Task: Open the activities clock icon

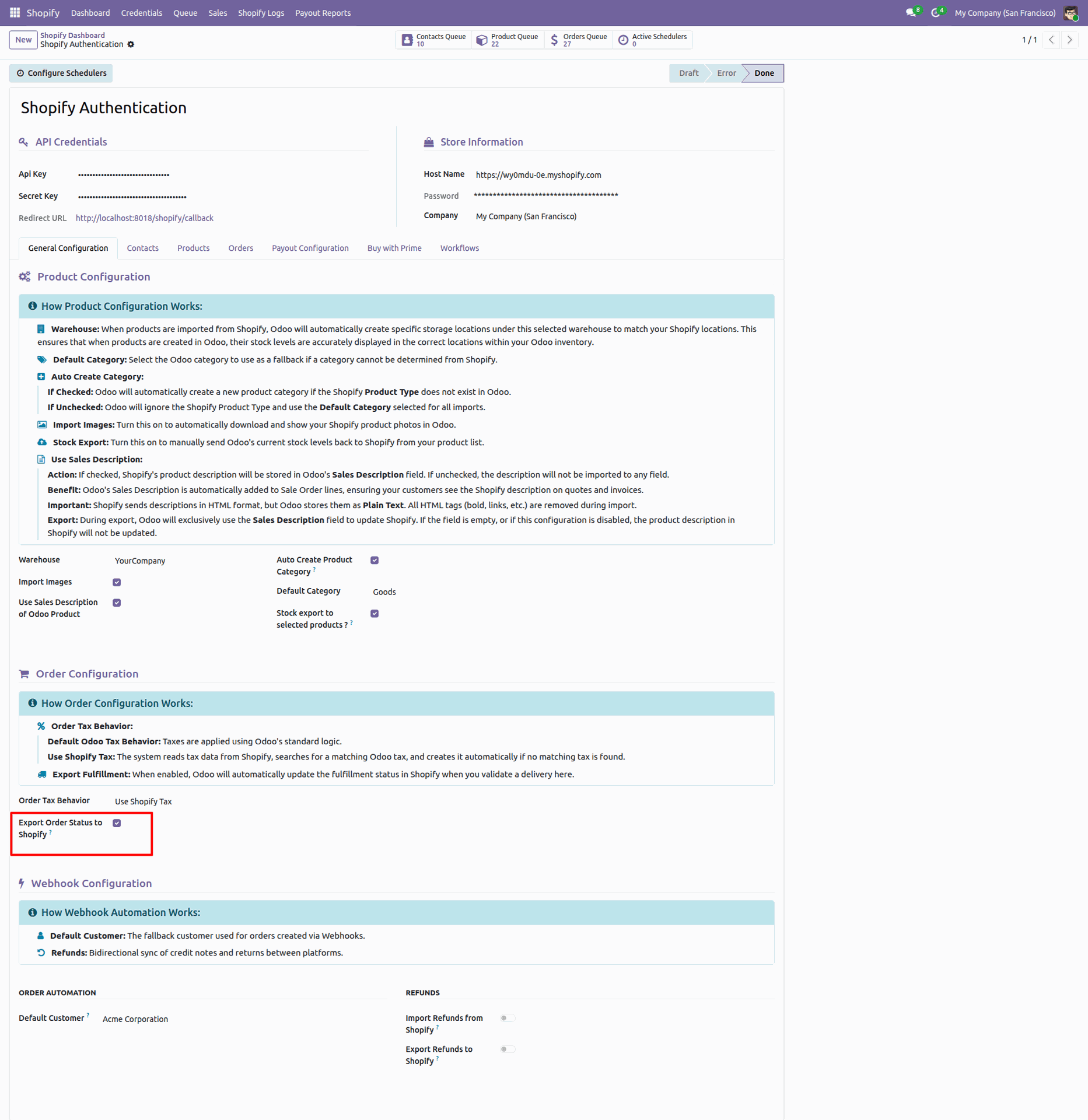Action: click(937, 13)
